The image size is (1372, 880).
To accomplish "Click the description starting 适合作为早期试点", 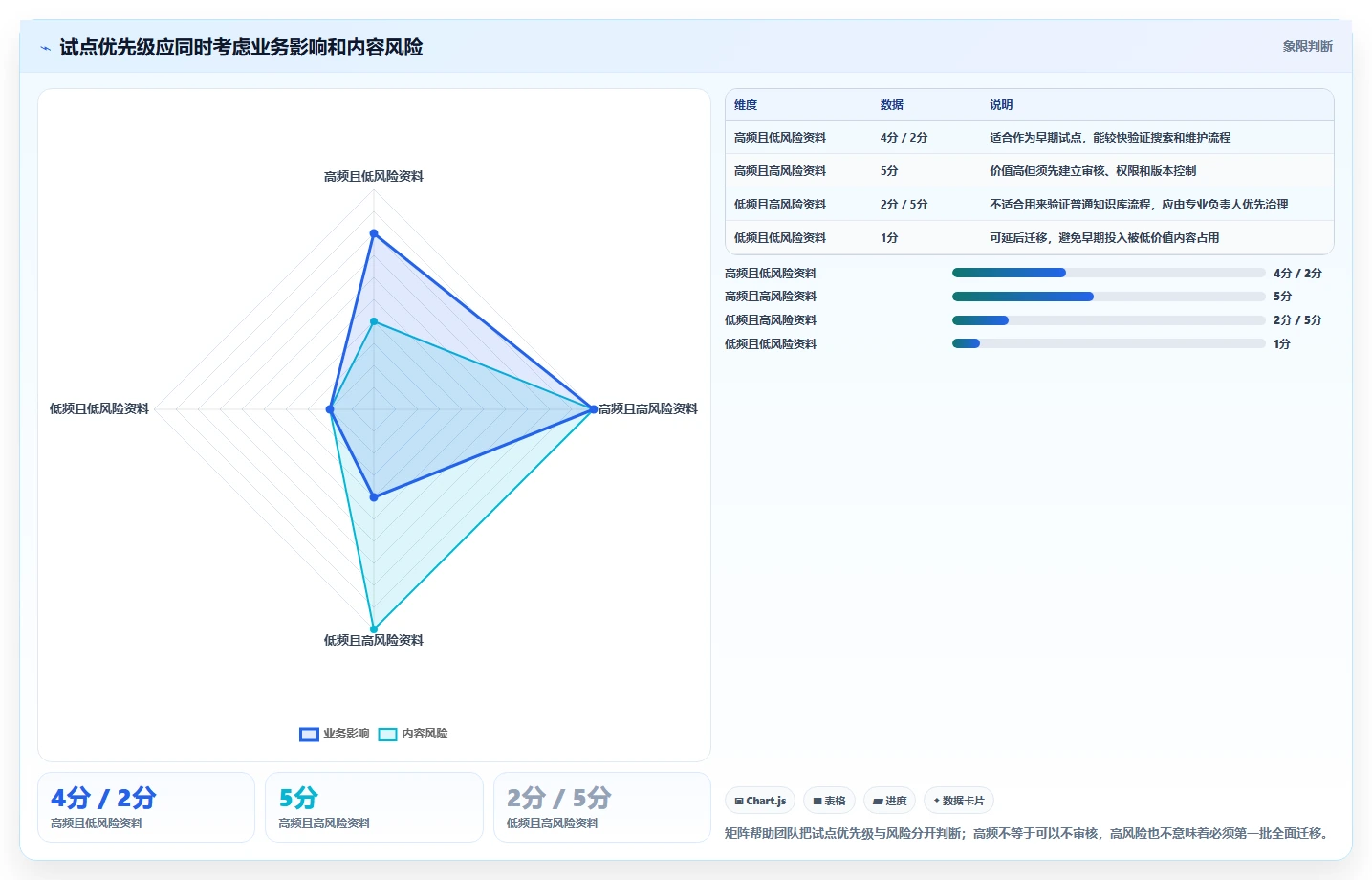I will 1110,138.
